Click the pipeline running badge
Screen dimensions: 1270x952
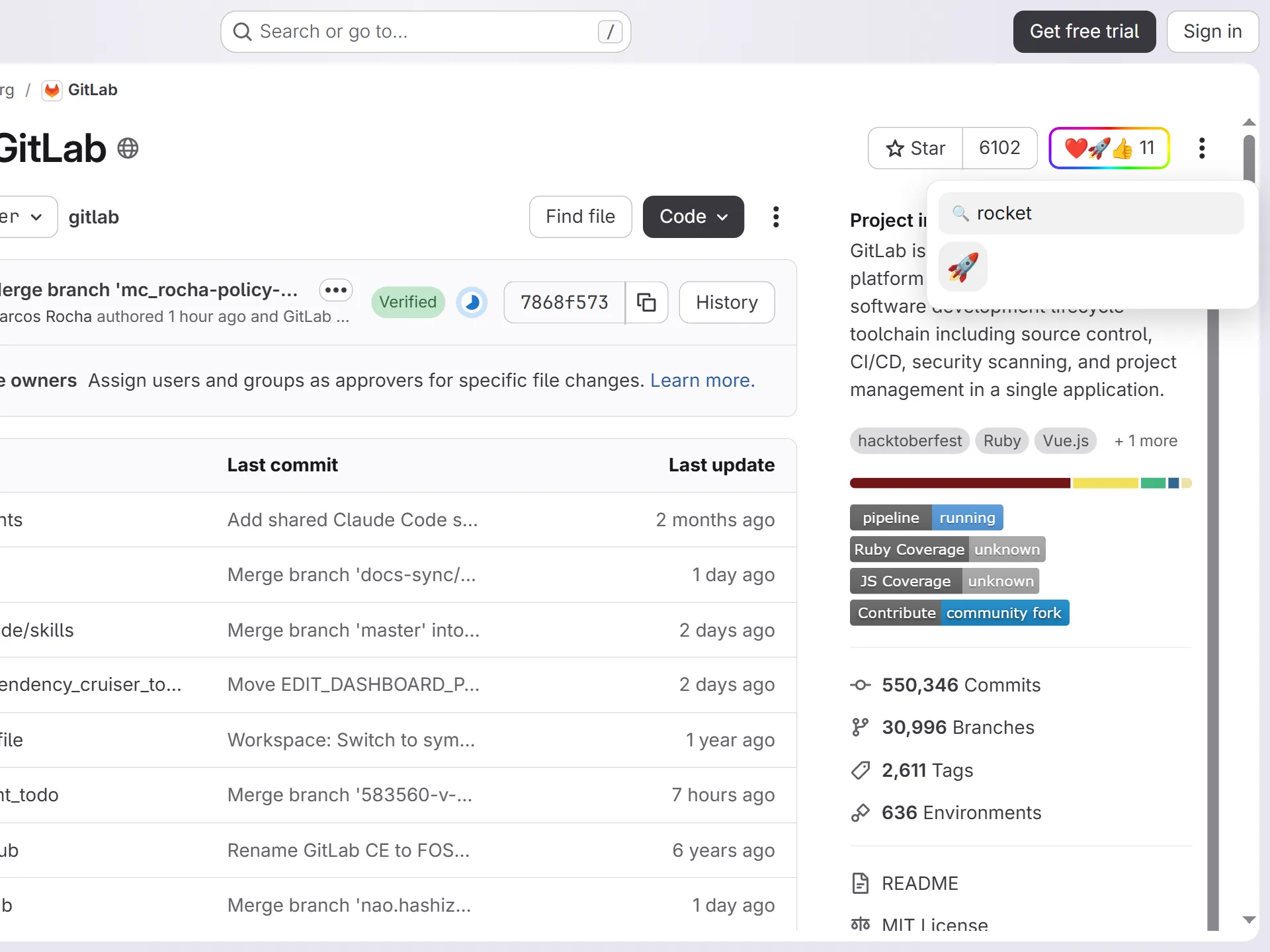click(x=927, y=518)
